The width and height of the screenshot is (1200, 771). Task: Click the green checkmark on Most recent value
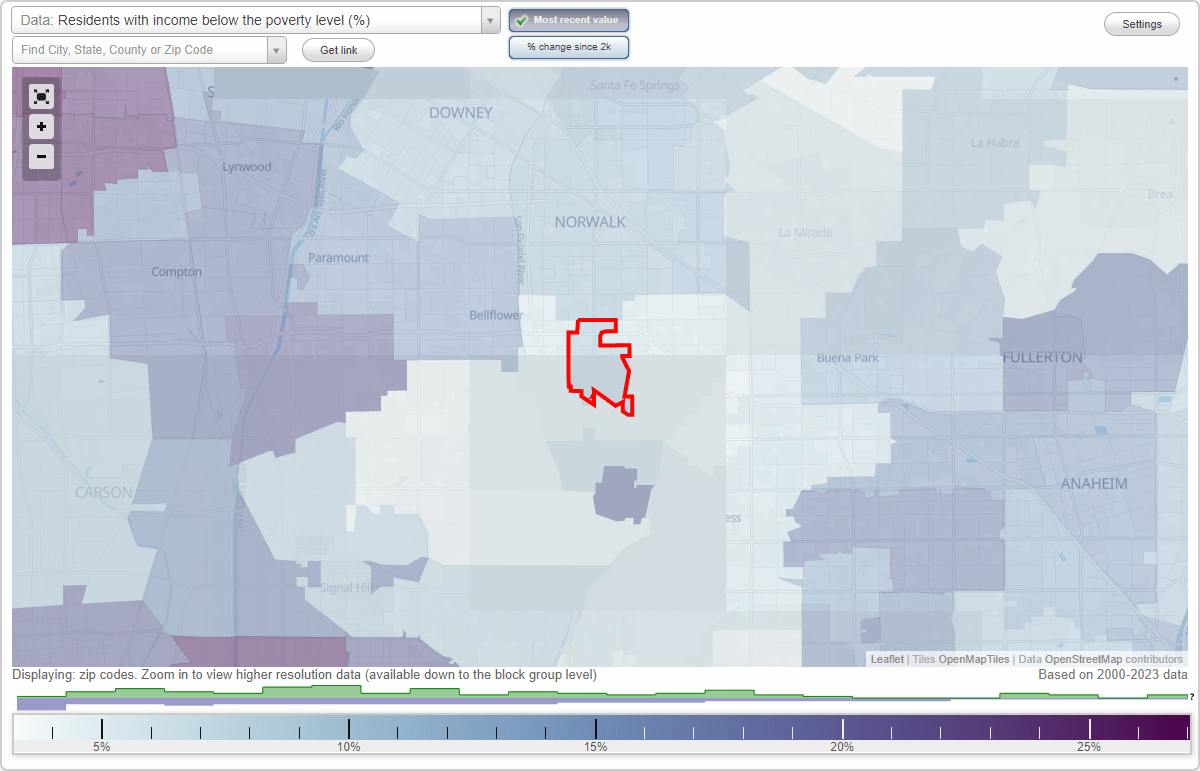click(x=520, y=19)
